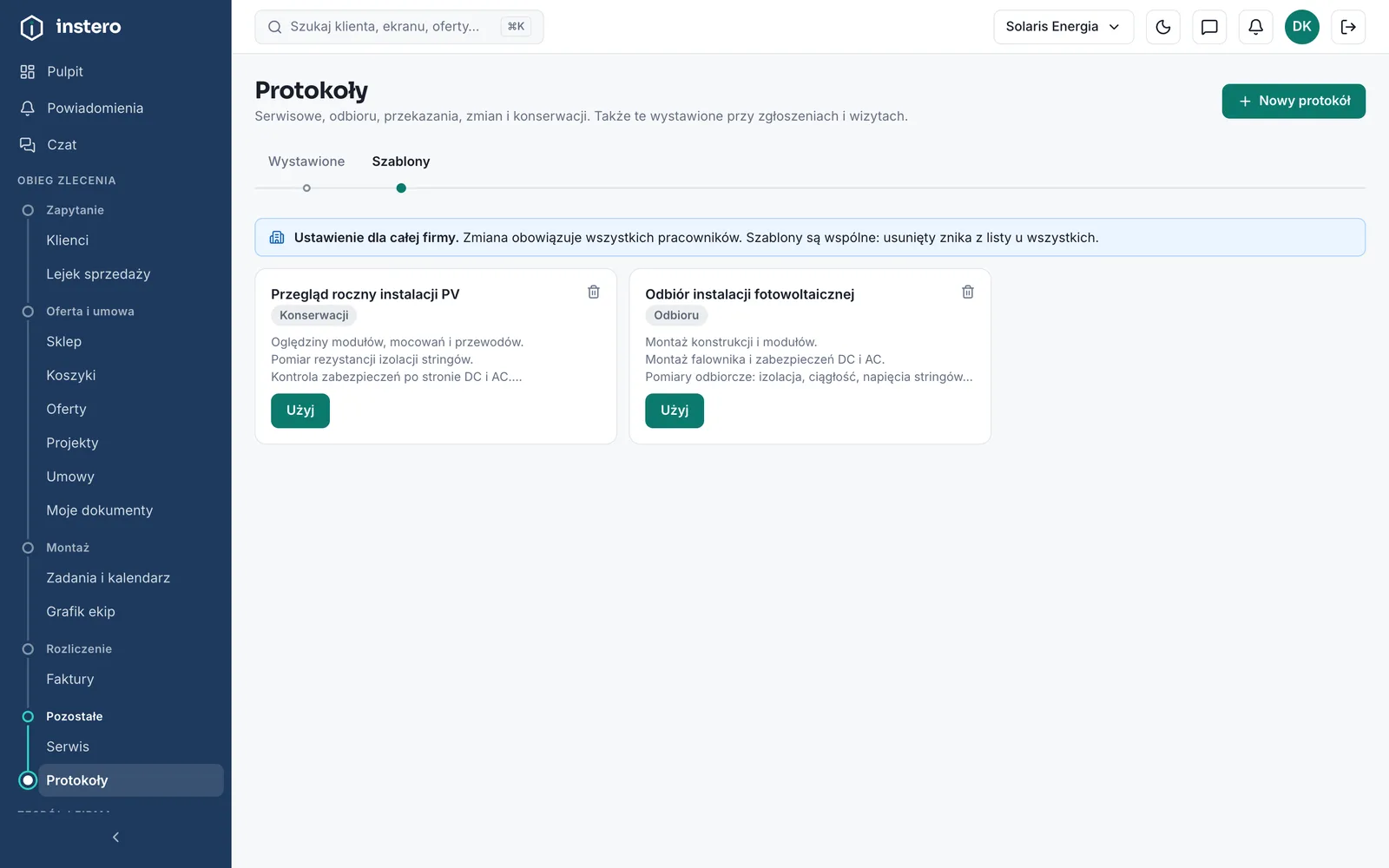Click the Nowy protokół button
Image resolution: width=1389 pixels, height=868 pixels.
[1294, 102]
